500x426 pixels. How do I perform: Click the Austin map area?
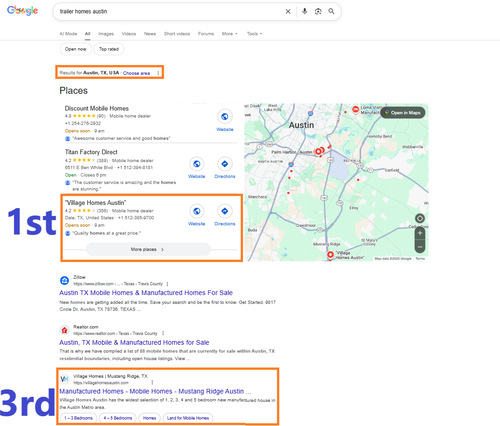[x=336, y=182]
